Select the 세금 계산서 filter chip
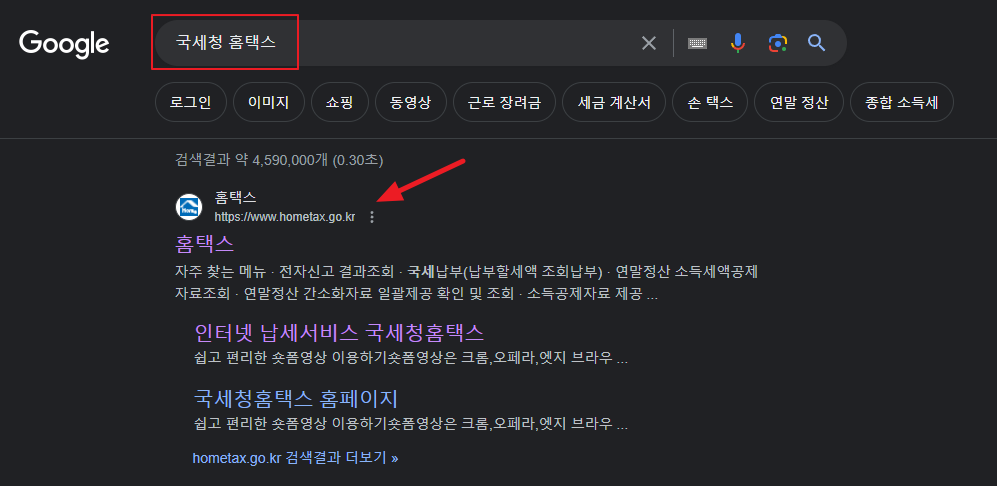 [x=614, y=102]
